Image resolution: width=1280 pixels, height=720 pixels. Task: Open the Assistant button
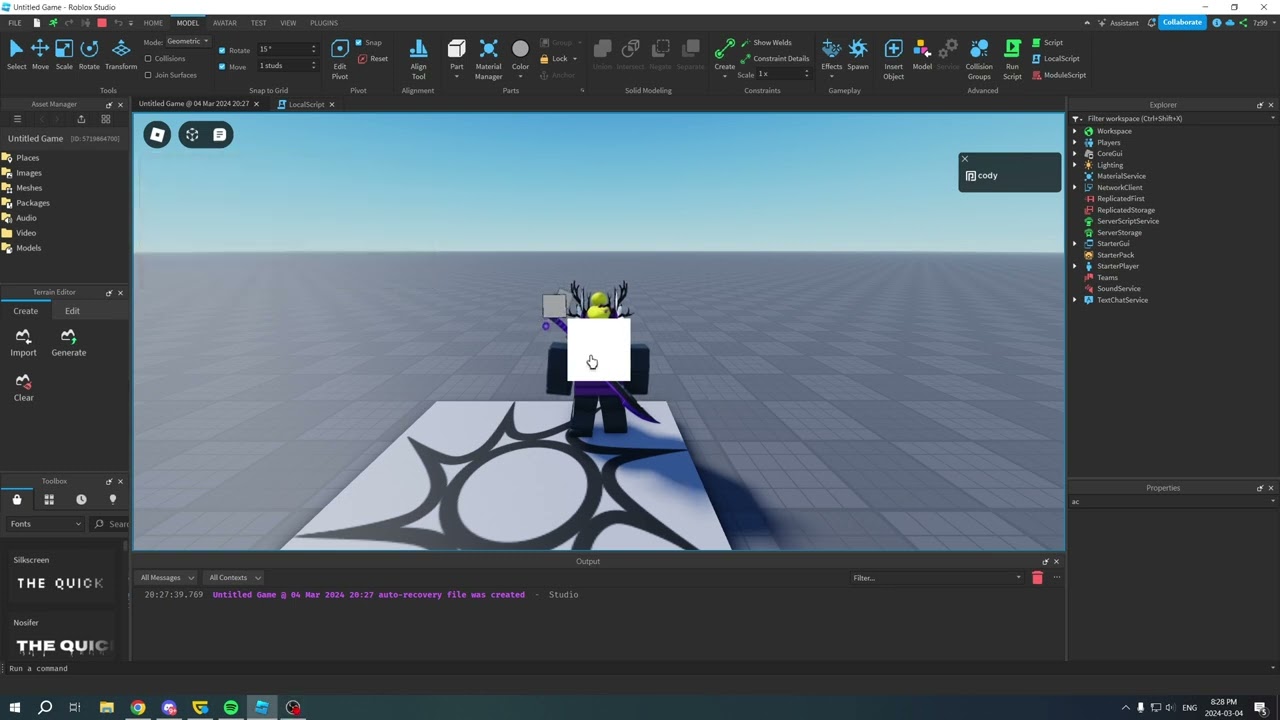tap(1117, 22)
